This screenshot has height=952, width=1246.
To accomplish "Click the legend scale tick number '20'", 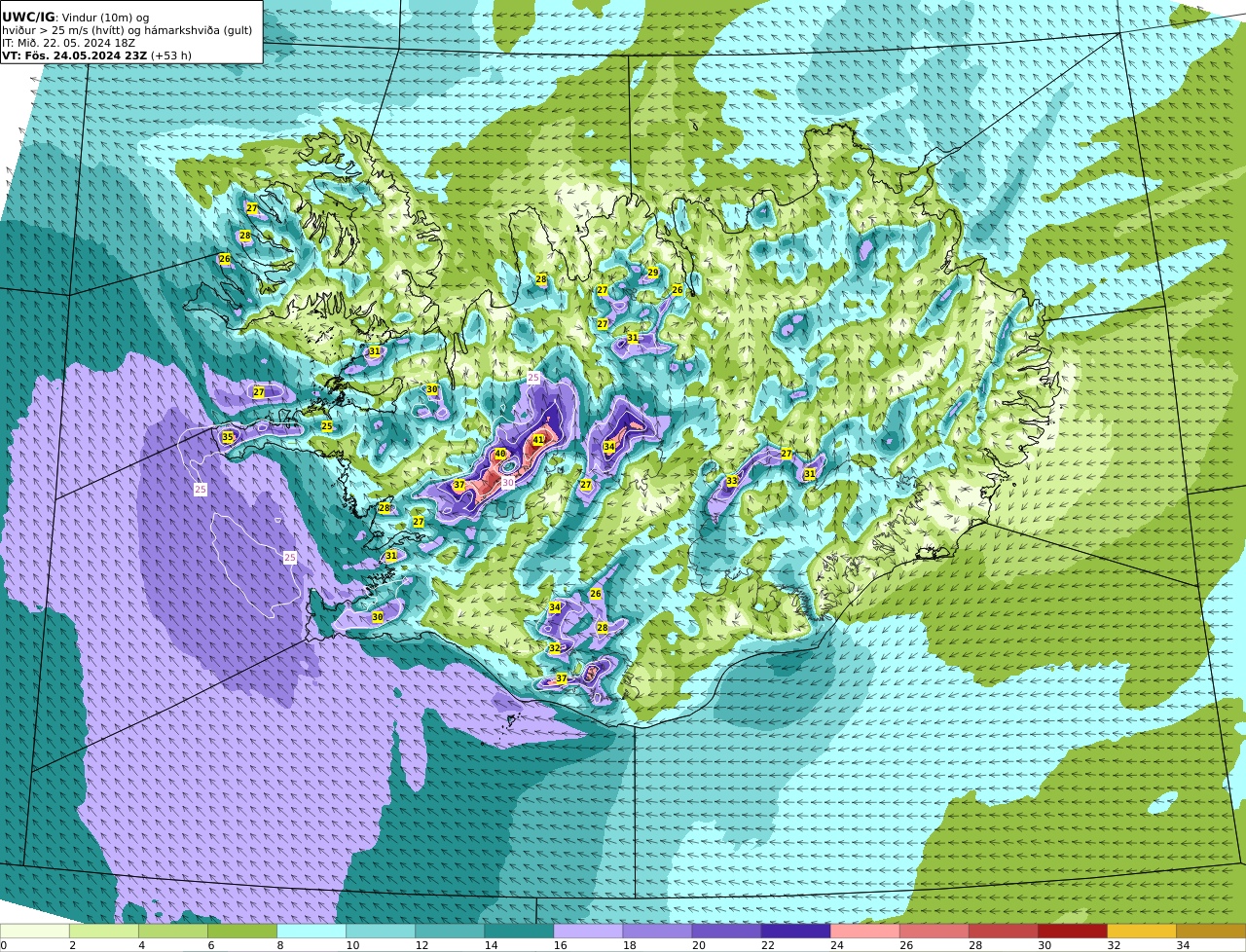I will click(698, 945).
